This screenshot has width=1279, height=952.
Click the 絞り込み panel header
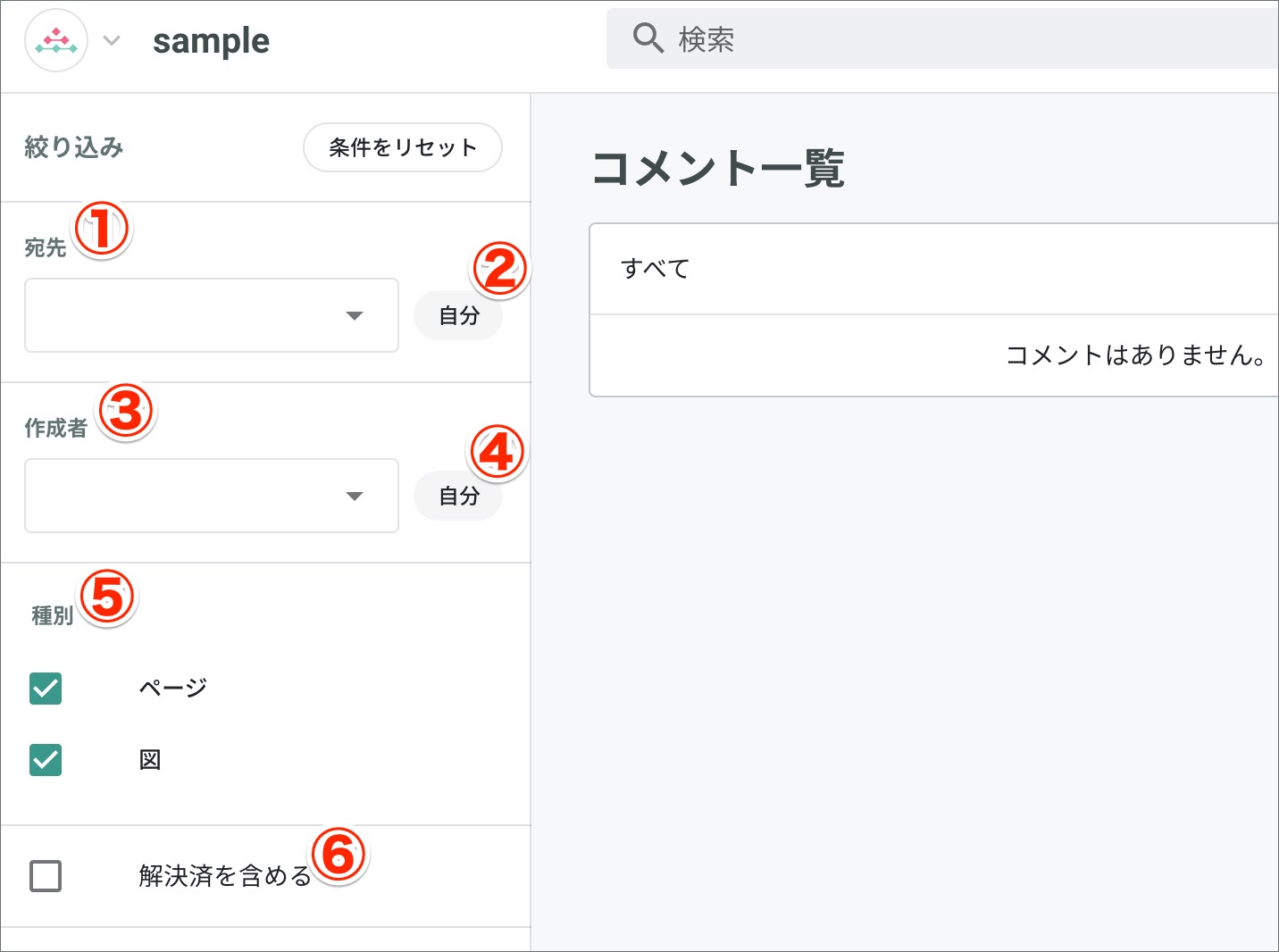click(73, 147)
